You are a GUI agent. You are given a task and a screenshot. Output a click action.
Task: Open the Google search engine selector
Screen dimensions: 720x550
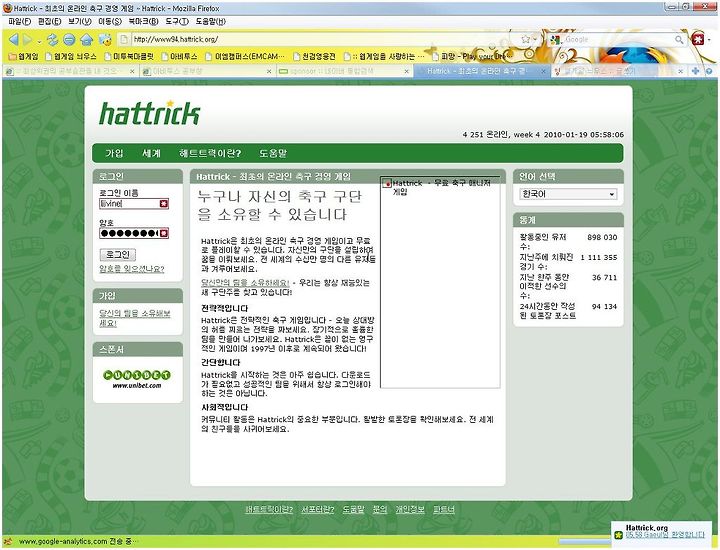(x=556, y=40)
